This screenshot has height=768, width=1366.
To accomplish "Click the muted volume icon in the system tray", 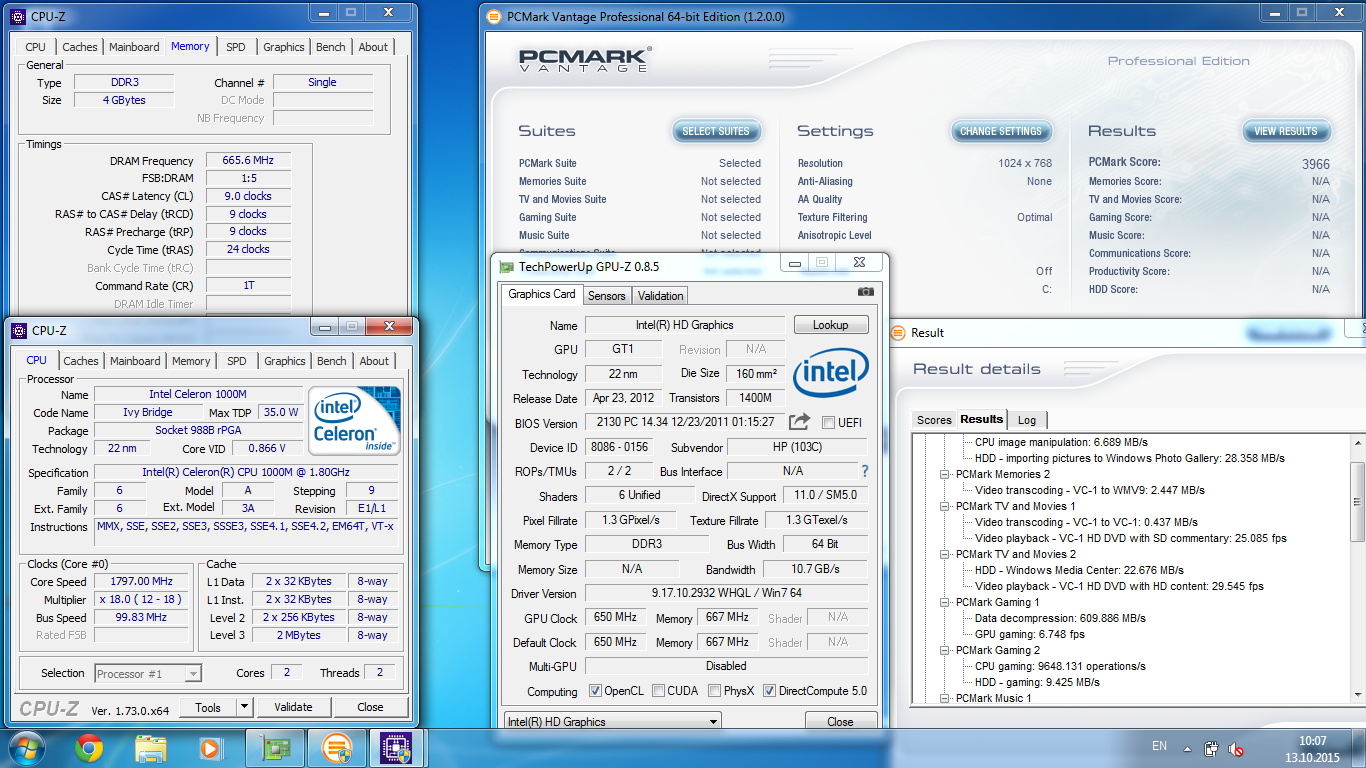I will point(1236,748).
